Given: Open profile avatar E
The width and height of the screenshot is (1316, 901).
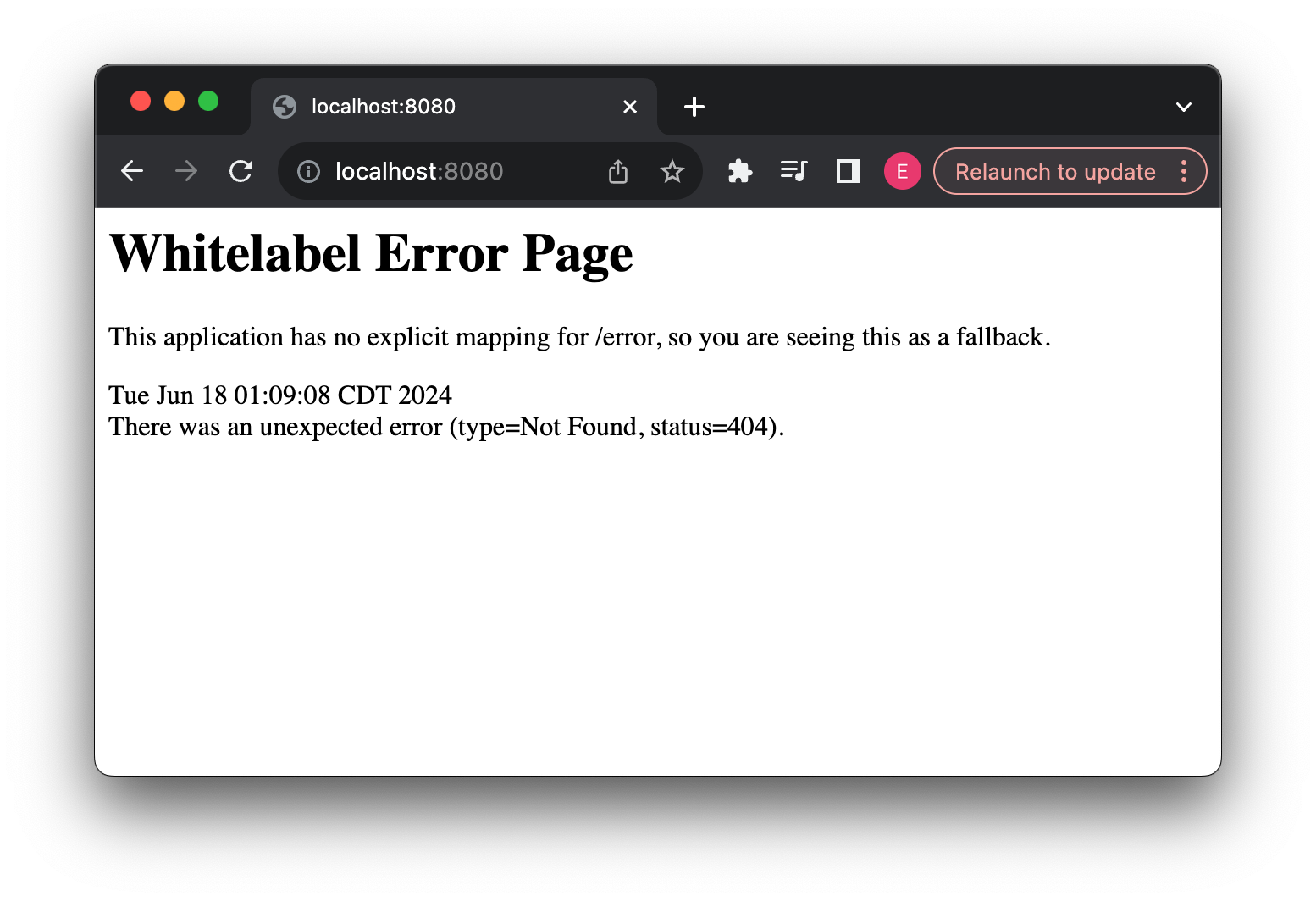Looking at the screenshot, I should (903, 171).
